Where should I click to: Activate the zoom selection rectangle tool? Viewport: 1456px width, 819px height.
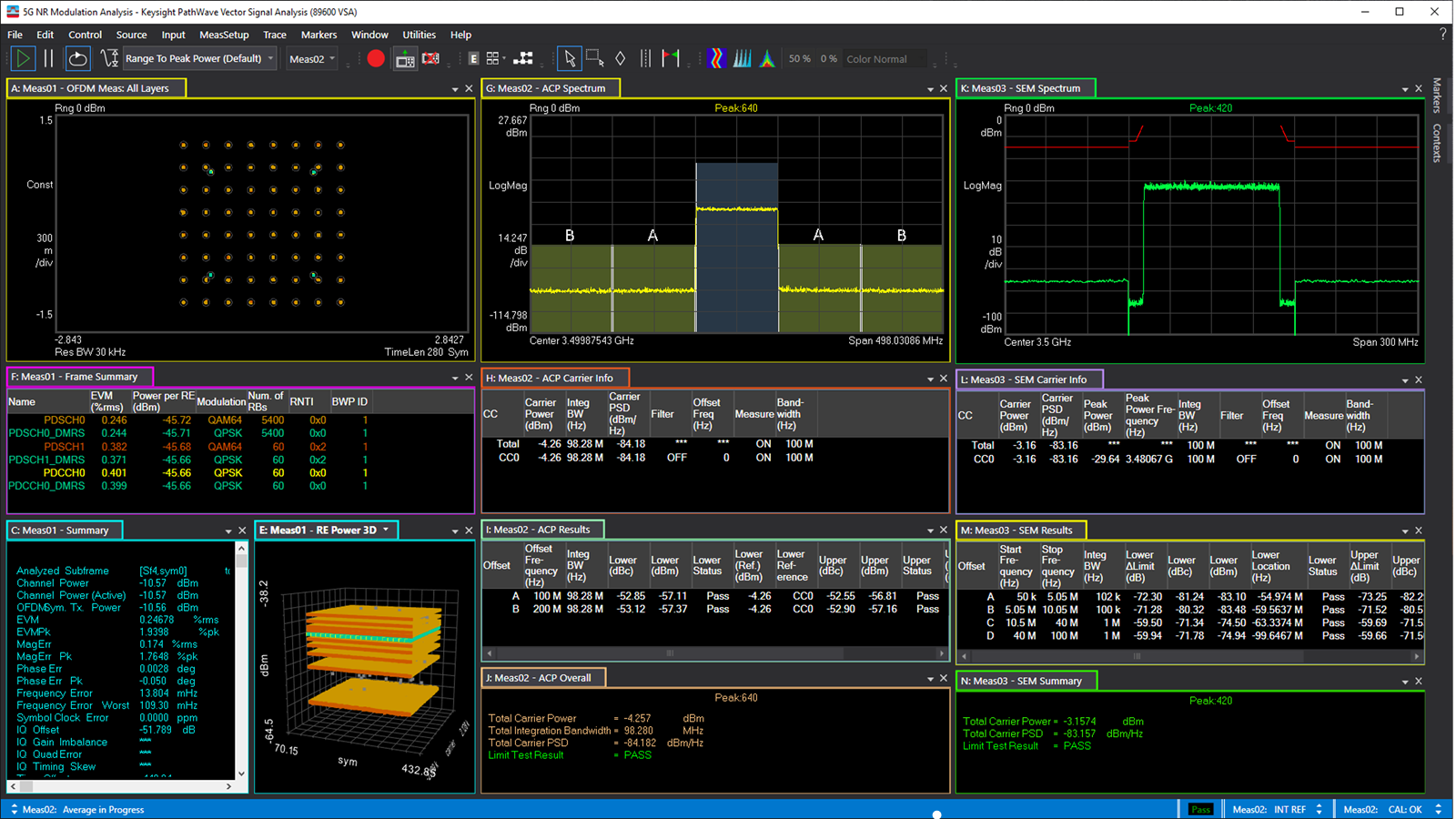pos(594,58)
